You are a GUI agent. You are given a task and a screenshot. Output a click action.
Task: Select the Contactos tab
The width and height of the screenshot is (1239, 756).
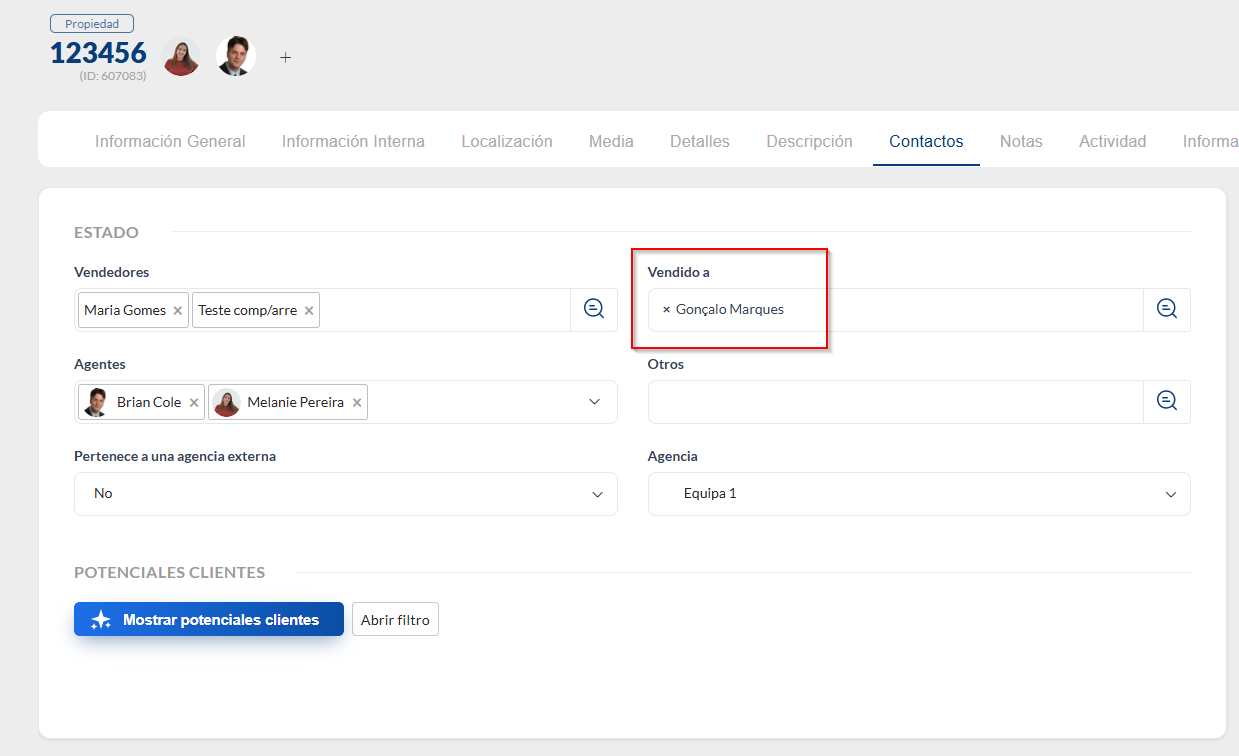926,142
